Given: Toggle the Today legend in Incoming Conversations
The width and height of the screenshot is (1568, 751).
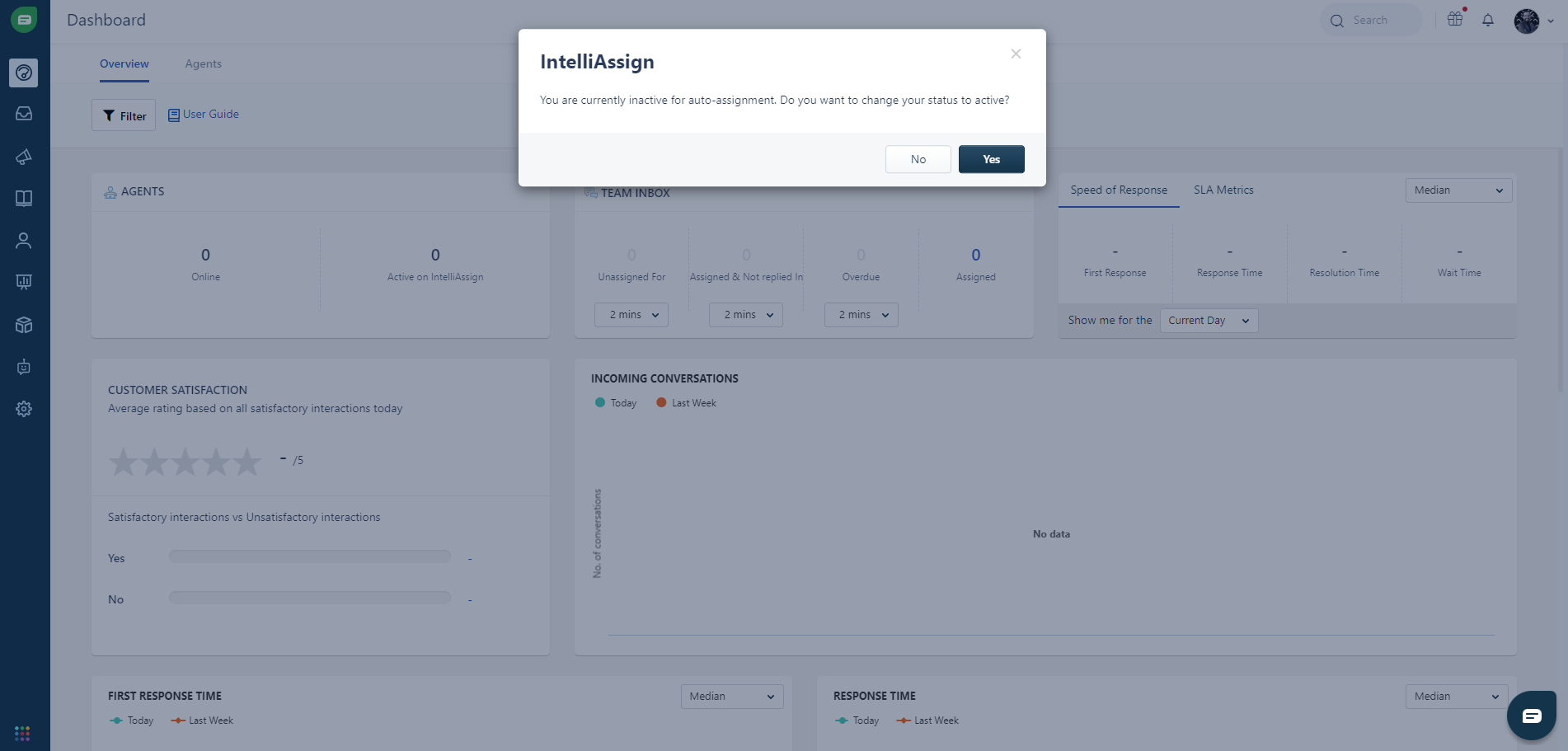Looking at the screenshot, I should coord(616,403).
